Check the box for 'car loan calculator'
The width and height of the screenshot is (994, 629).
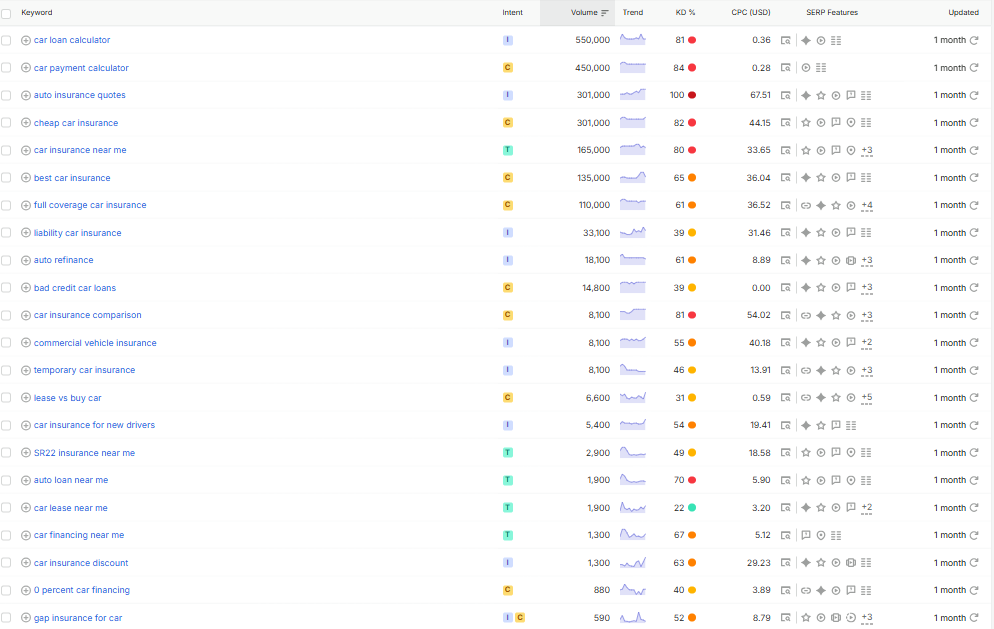[x=6, y=41]
